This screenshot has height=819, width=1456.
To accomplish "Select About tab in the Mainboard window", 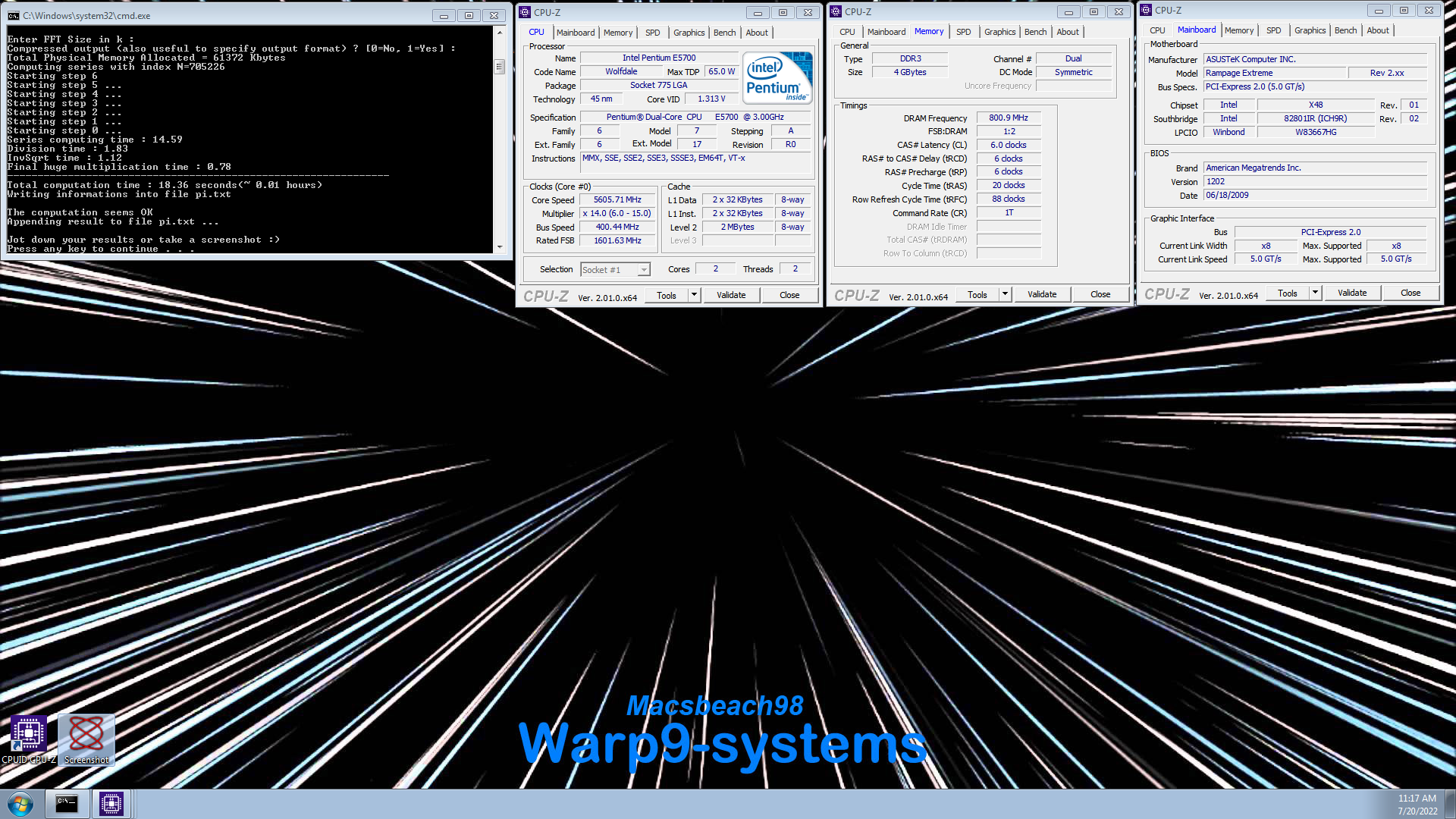I will point(1378,30).
